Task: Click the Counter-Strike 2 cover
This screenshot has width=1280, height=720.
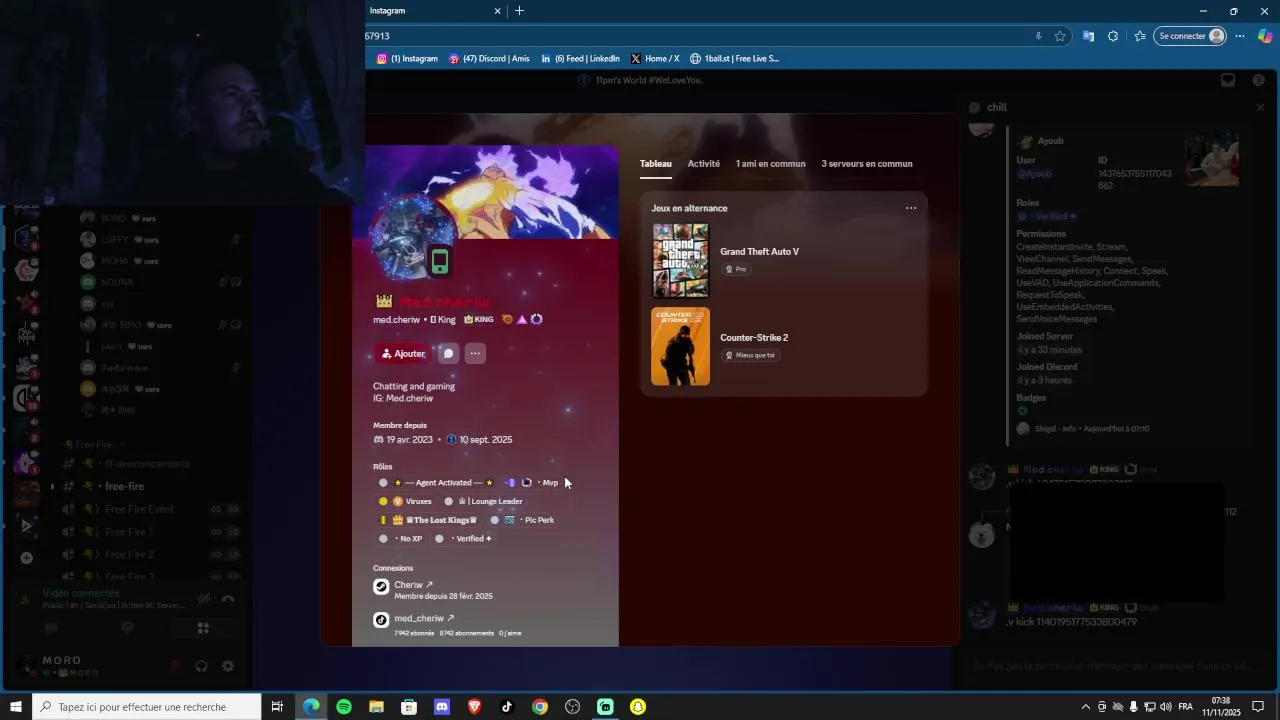Action: pos(680,347)
